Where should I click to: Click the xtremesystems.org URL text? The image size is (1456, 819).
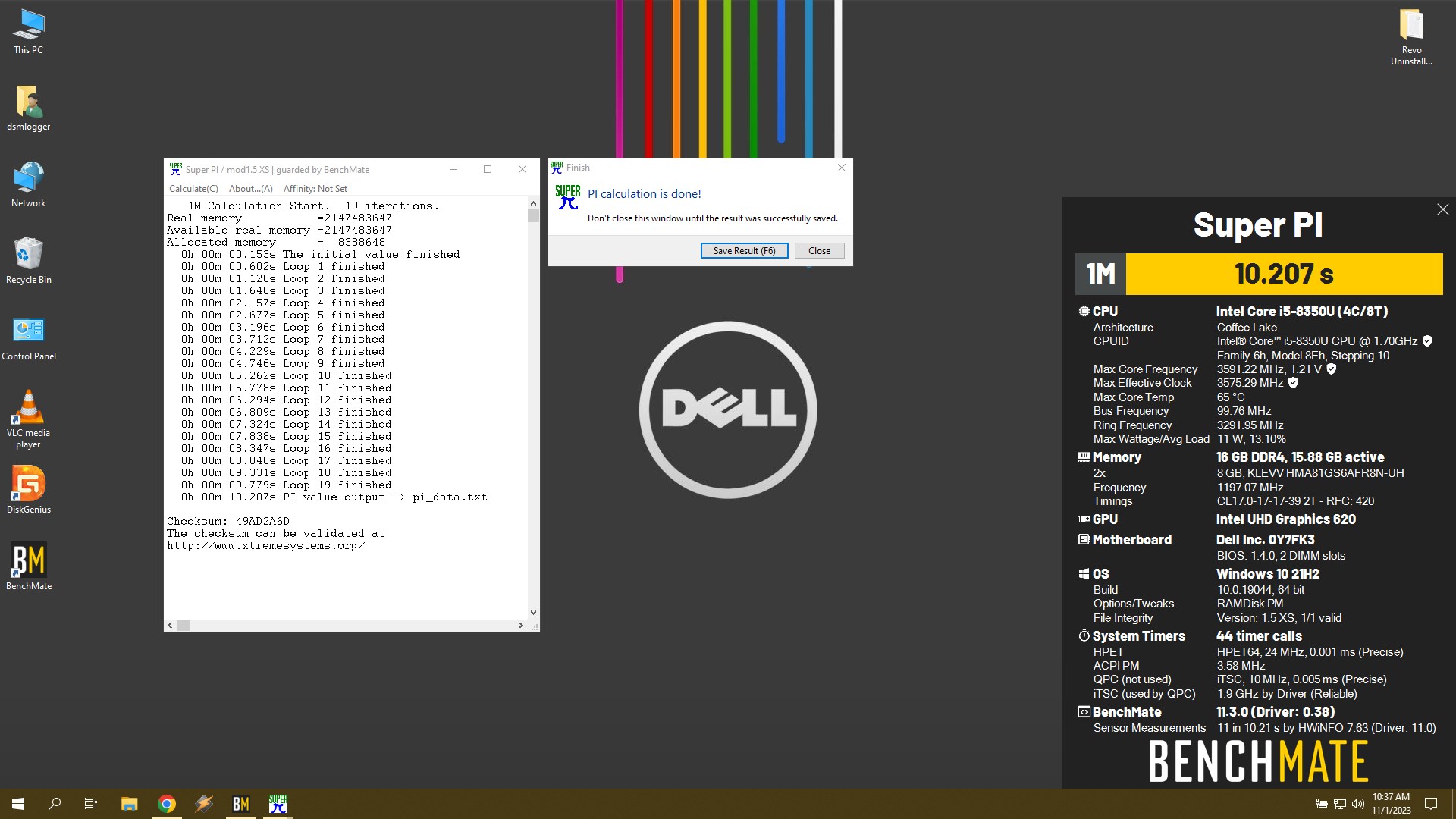(x=266, y=546)
